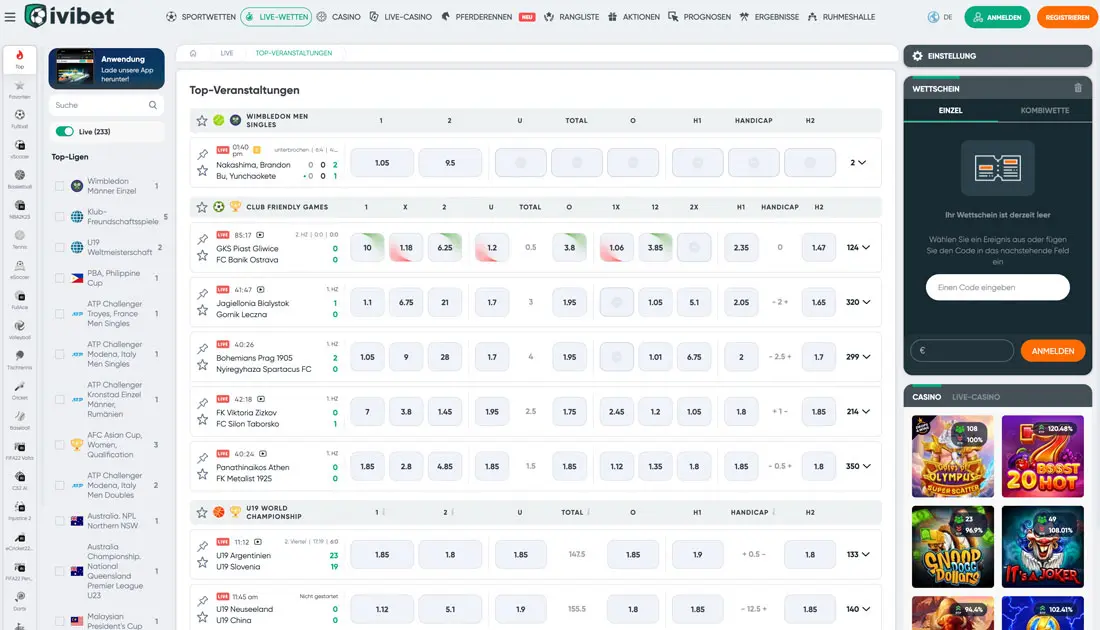The width and height of the screenshot is (1100, 630).
Task: Bet on odds 1.05 for Nakashima
Action: pyautogui.click(x=382, y=163)
